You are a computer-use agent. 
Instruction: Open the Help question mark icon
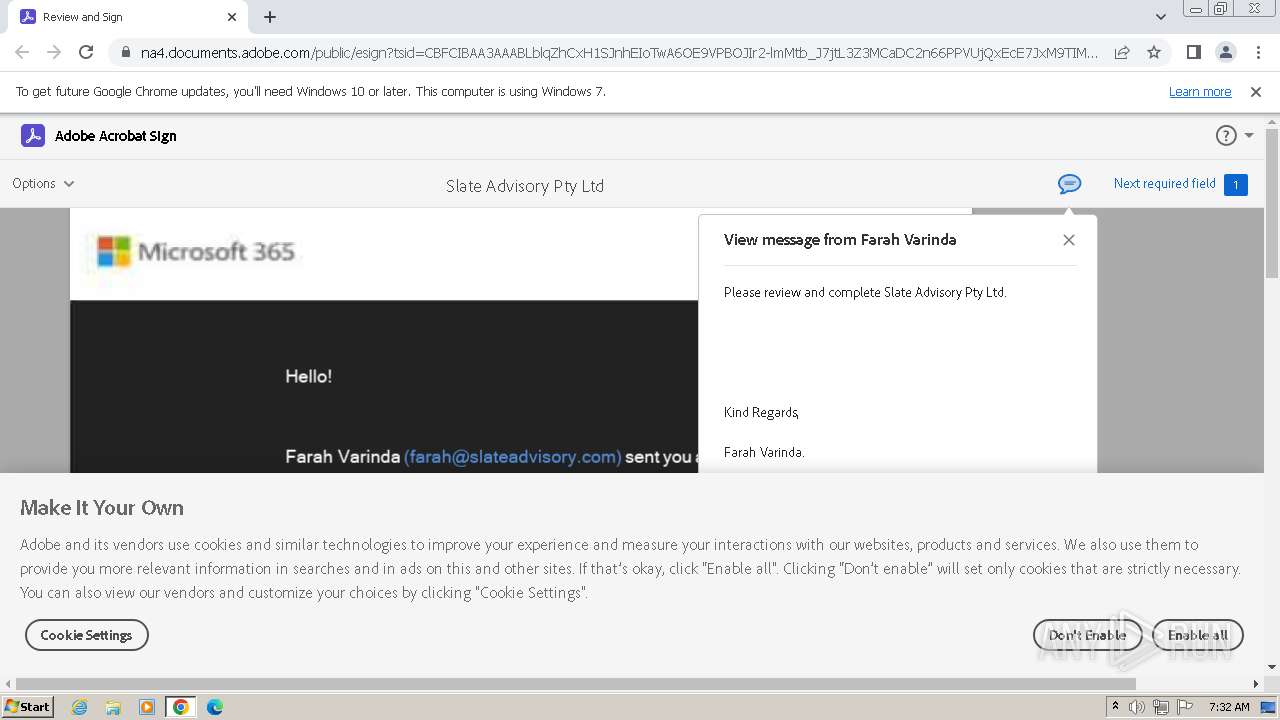[x=1226, y=136]
